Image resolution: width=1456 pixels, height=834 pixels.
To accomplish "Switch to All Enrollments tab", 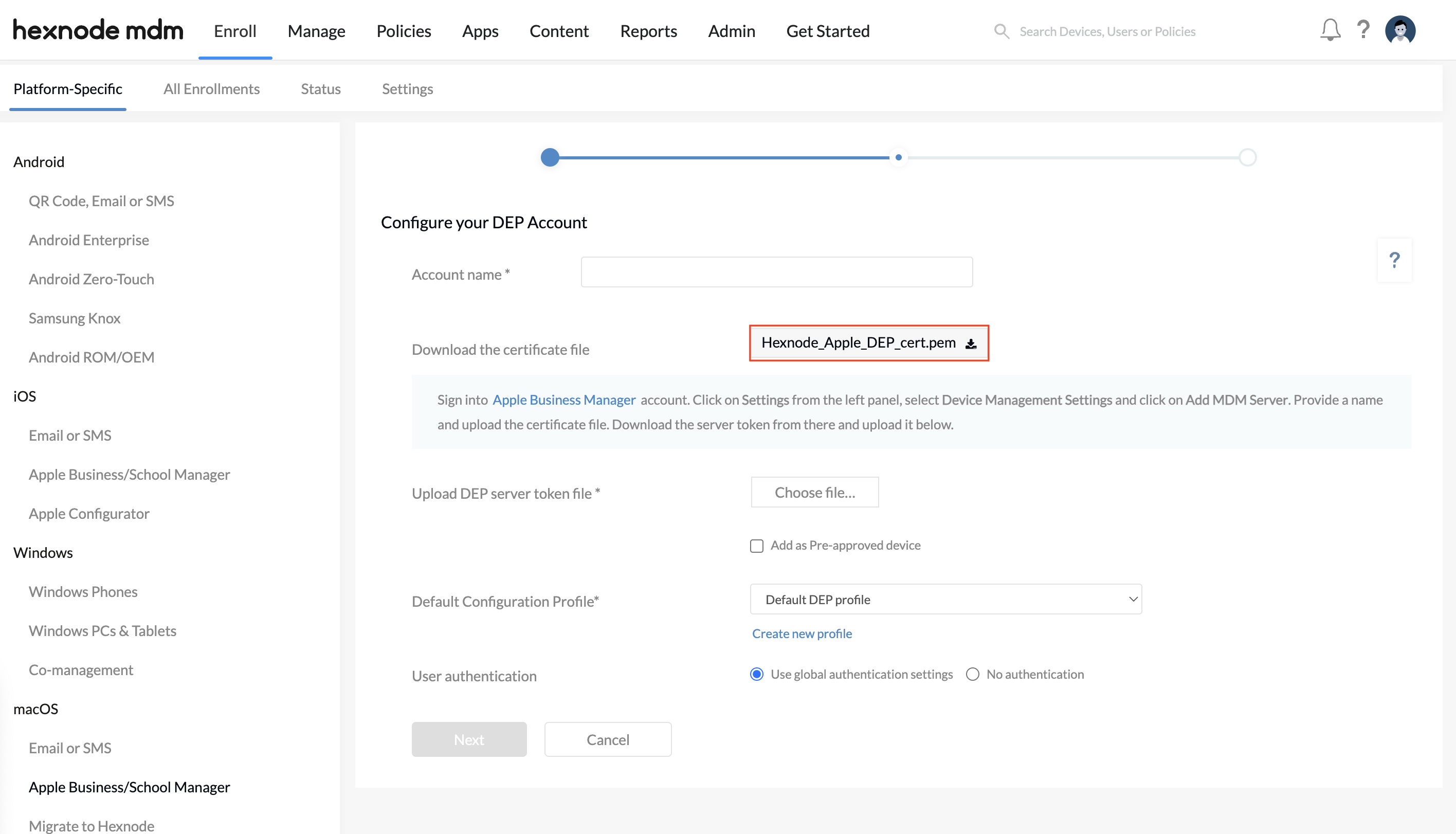I will click(211, 89).
